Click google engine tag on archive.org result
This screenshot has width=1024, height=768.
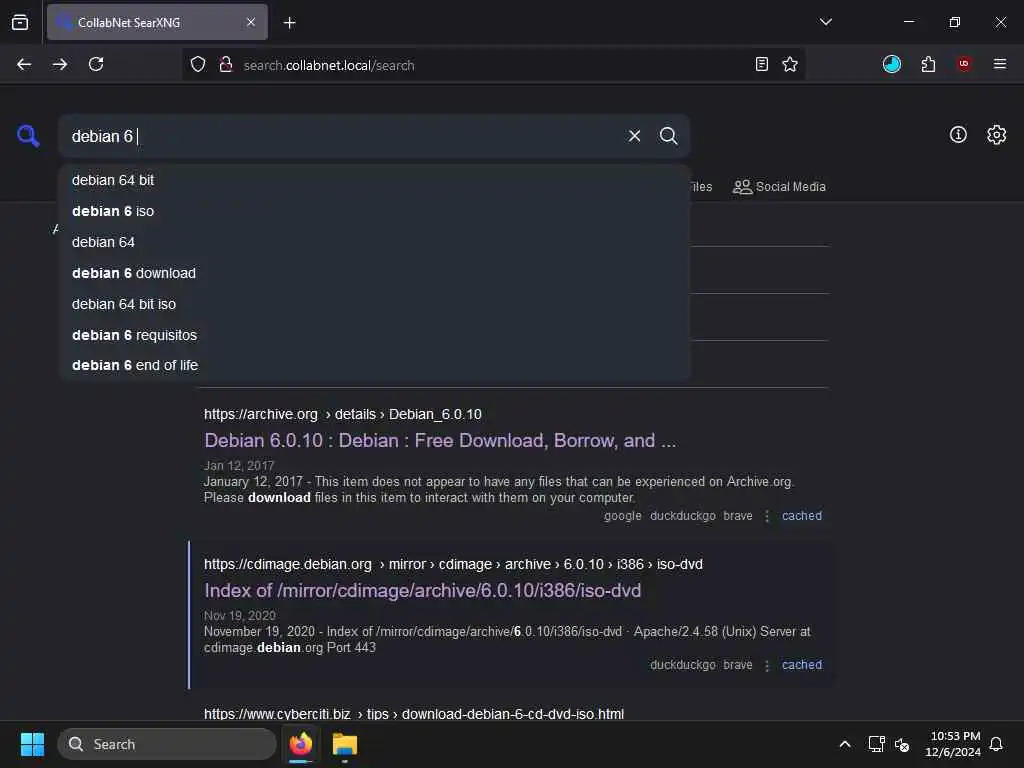click(x=622, y=516)
